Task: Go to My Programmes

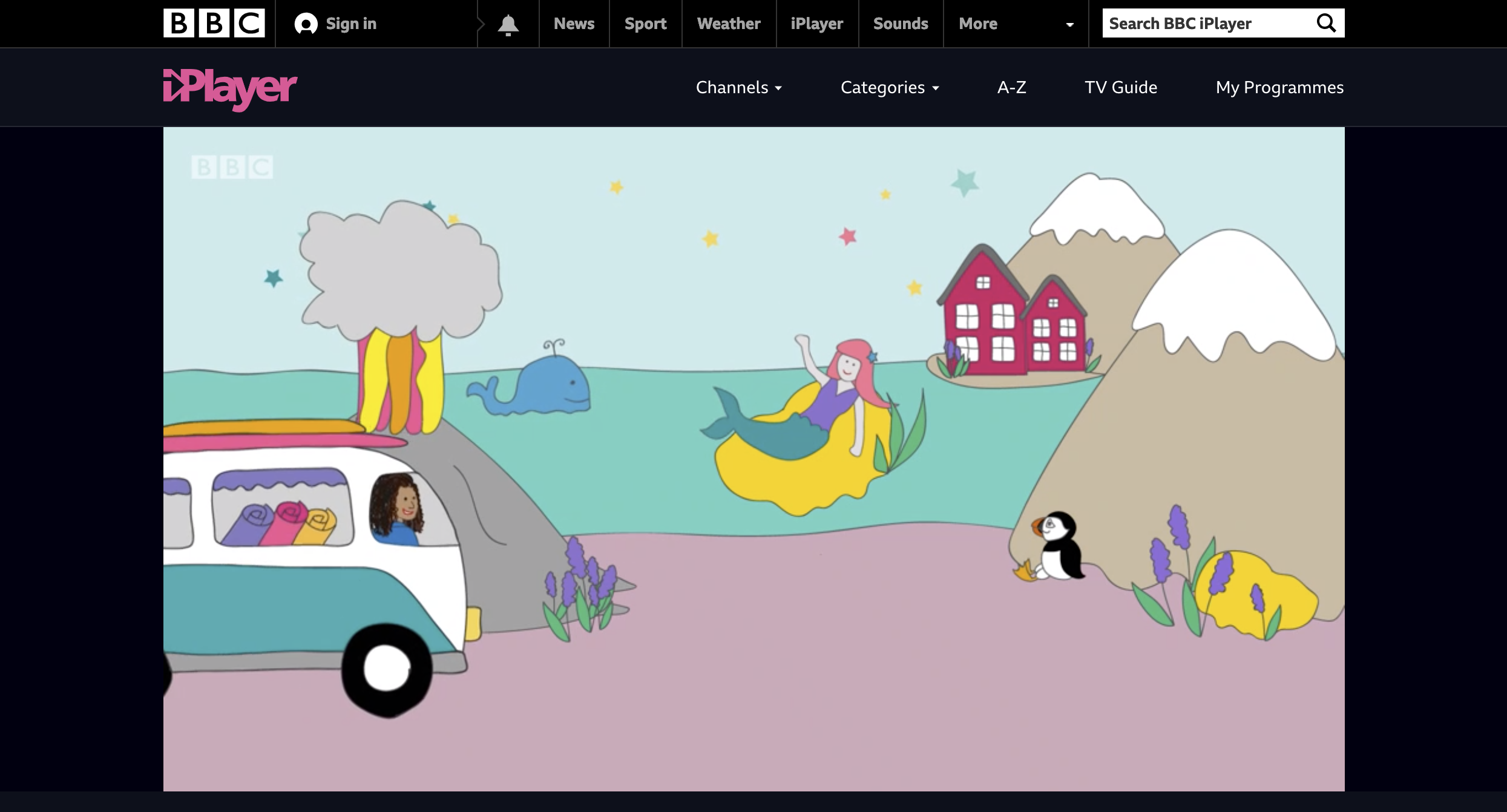Action: pyautogui.click(x=1279, y=88)
